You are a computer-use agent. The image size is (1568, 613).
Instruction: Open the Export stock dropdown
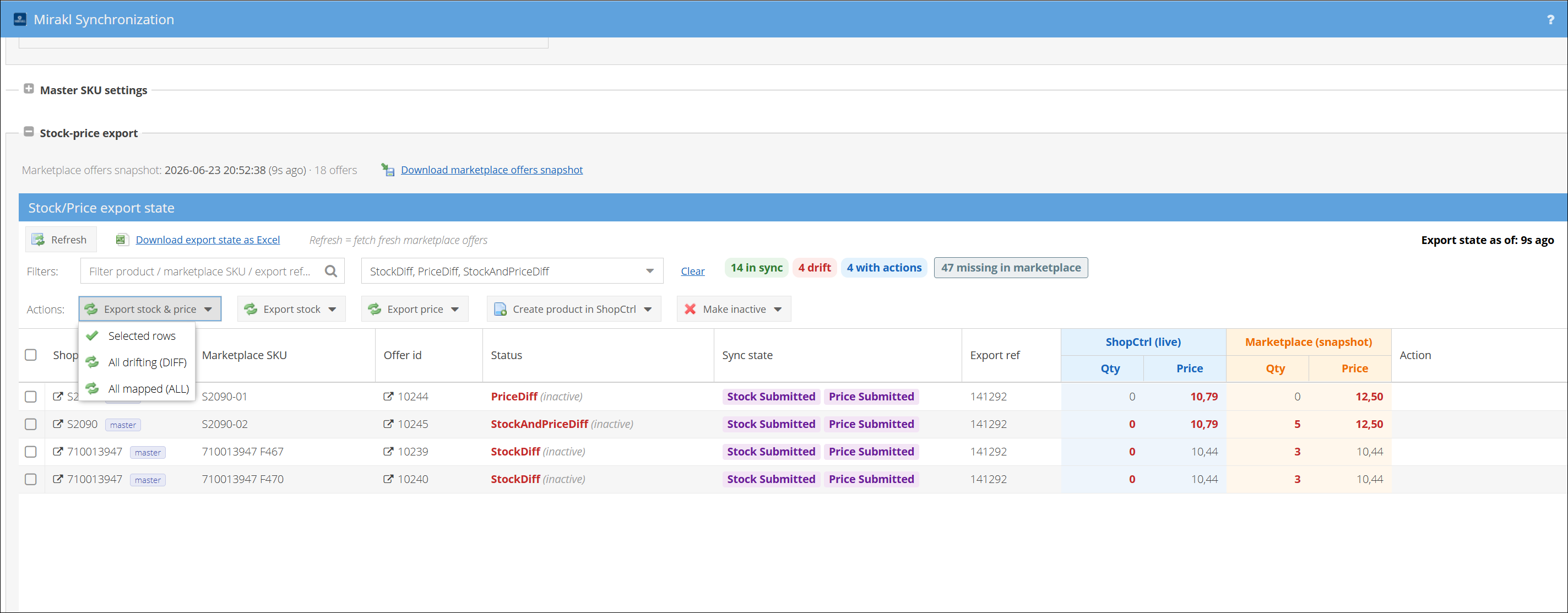click(291, 309)
